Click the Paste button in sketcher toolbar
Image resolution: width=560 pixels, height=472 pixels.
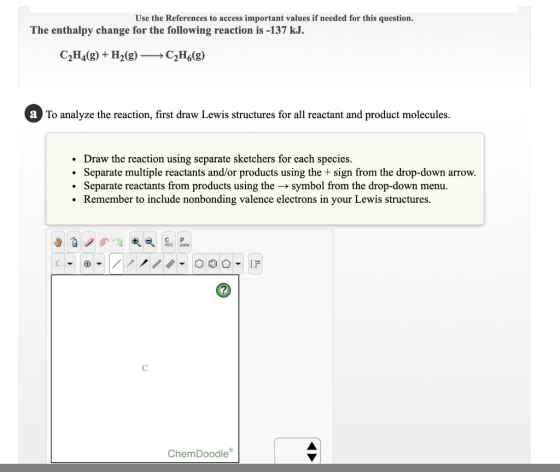(x=184, y=242)
